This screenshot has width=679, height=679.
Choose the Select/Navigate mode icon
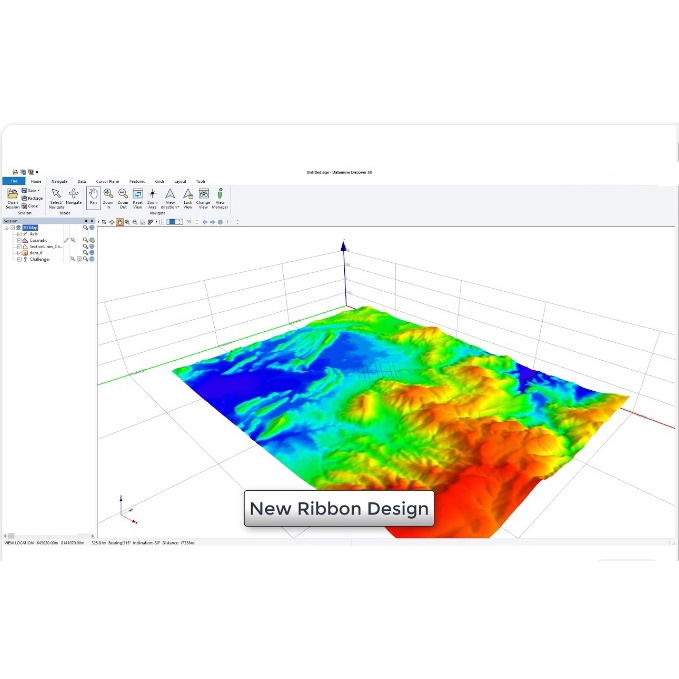56,197
